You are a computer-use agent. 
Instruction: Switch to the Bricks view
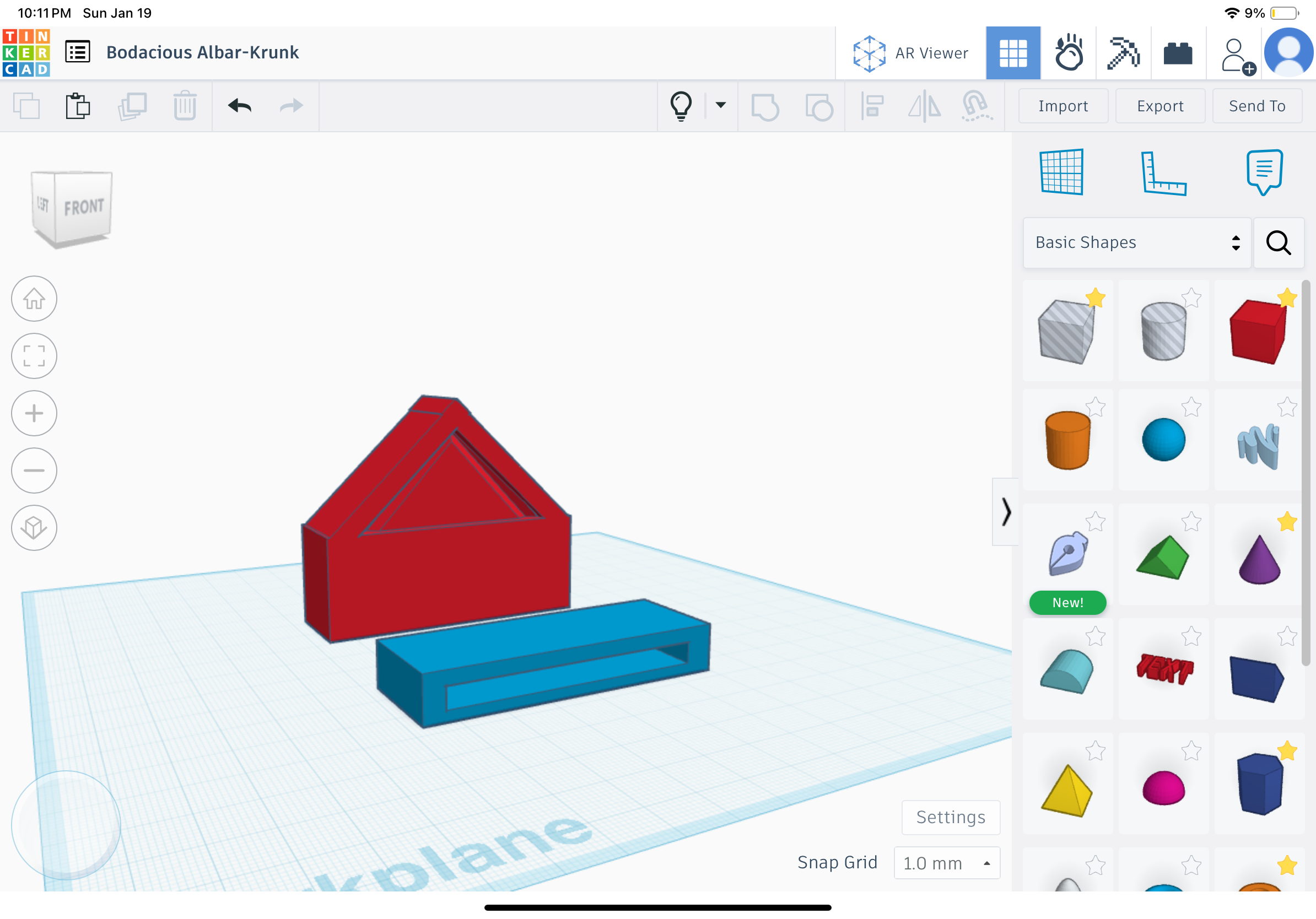pyautogui.click(x=1178, y=53)
